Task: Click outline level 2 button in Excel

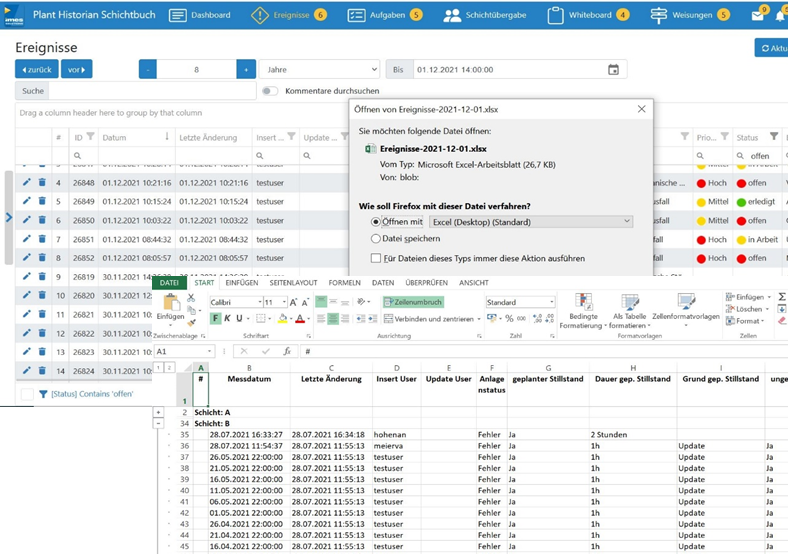Action: [170, 367]
